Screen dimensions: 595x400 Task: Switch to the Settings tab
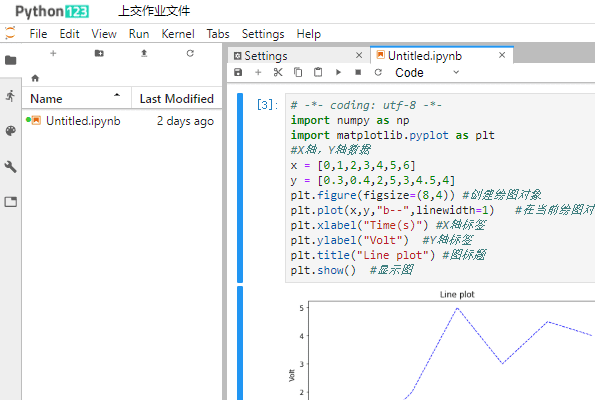tap(298, 56)
